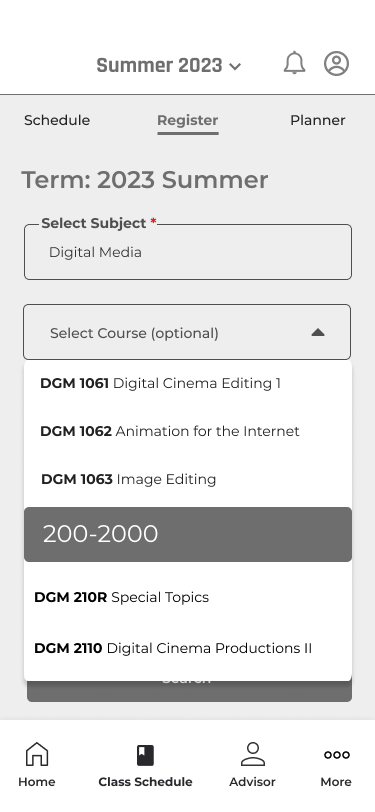Select the Register tab
Viewport: 375px width, 812px height.
tap(188, 121)
